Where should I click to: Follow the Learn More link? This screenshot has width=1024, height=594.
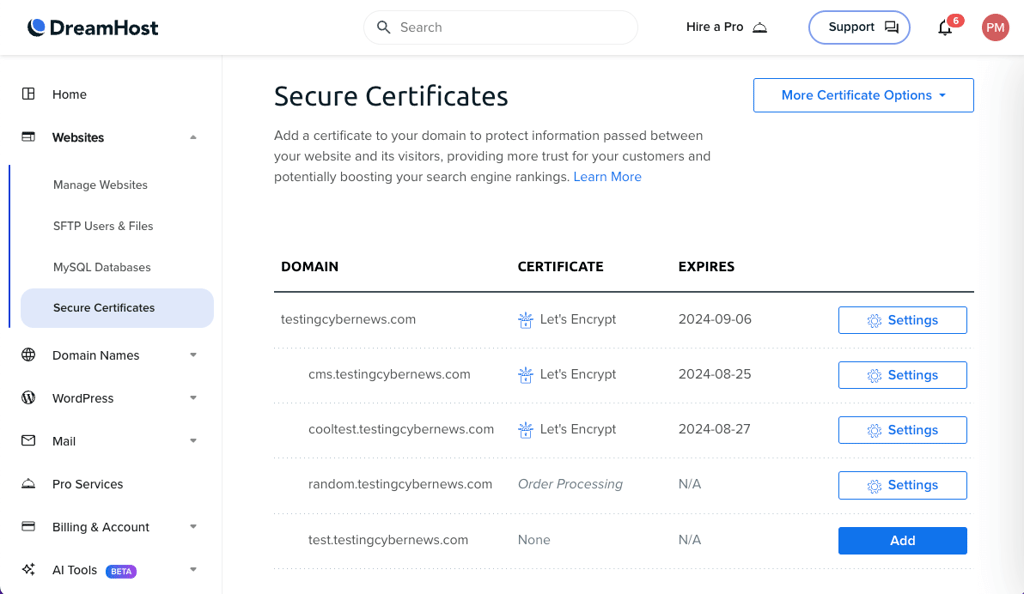[x=607, y=177]
